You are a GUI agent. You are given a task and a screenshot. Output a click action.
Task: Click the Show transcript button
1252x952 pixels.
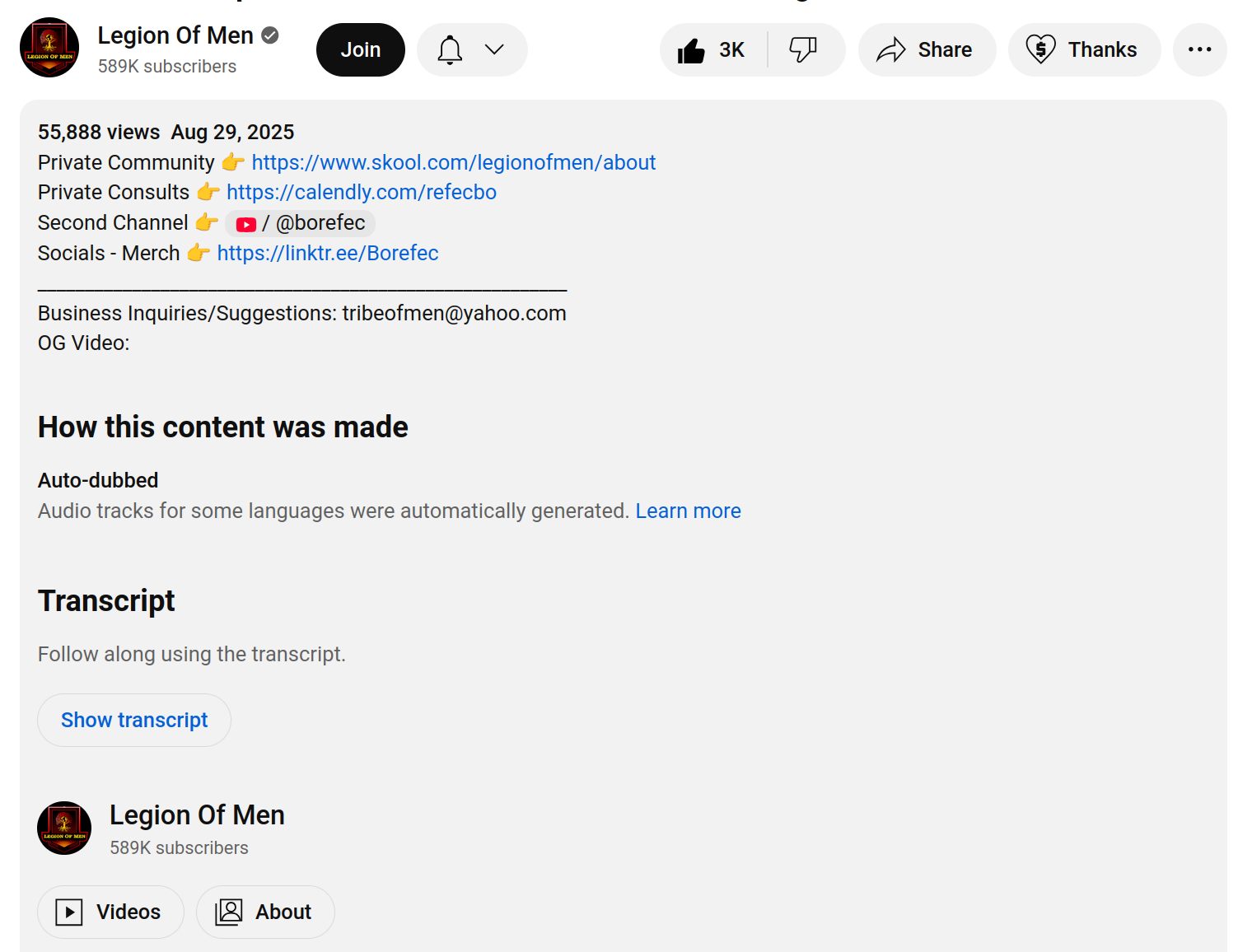coord(134,721)
